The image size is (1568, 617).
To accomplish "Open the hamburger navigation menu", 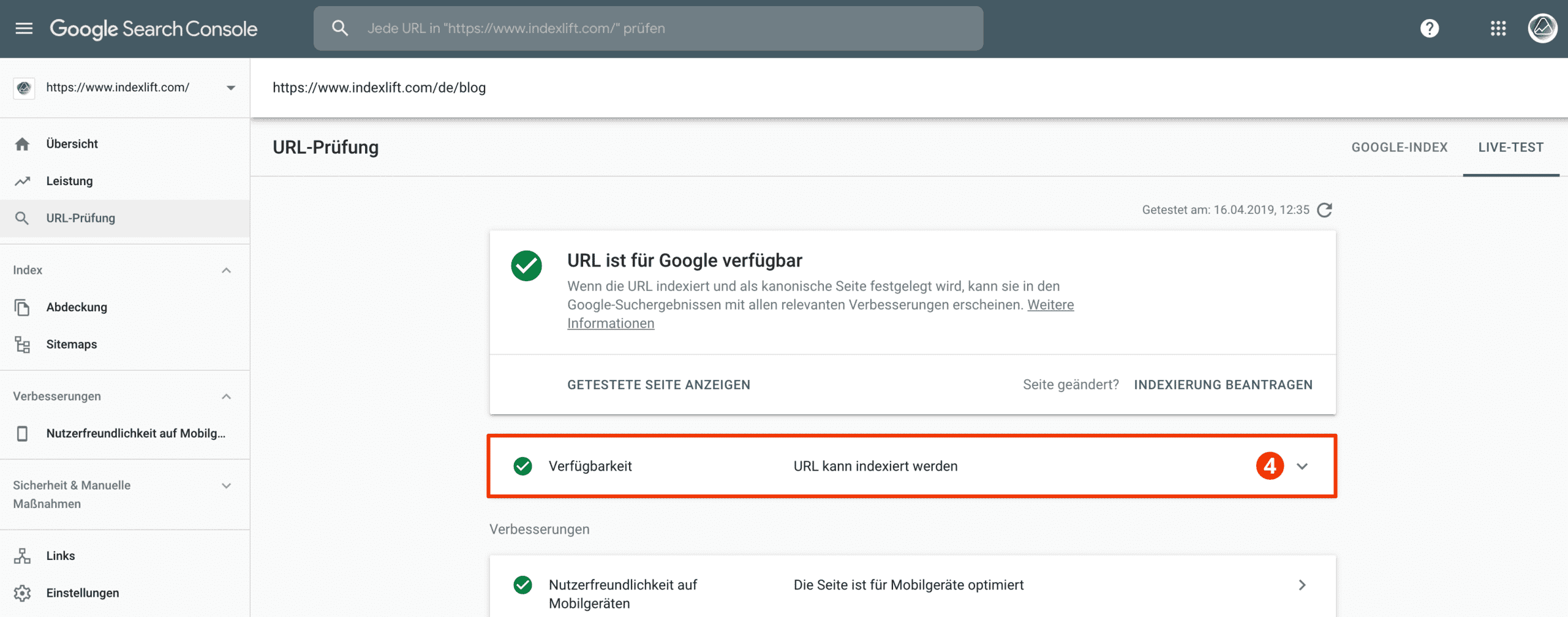I will 24,28.
